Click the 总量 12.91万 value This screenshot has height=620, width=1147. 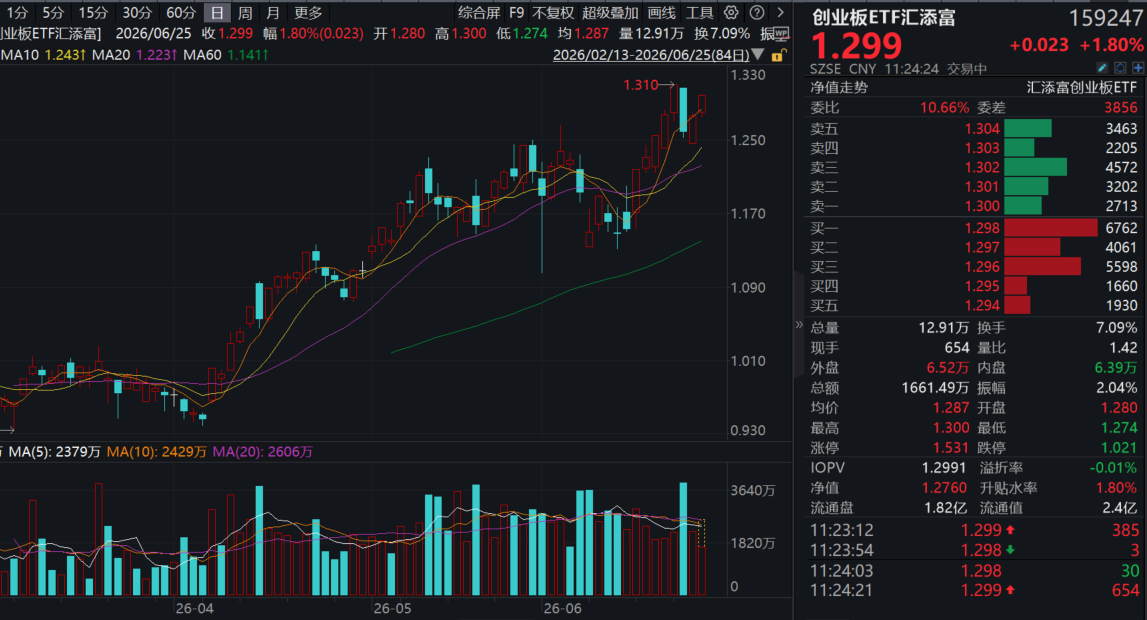pyautogui.click(x=944, y=328)
